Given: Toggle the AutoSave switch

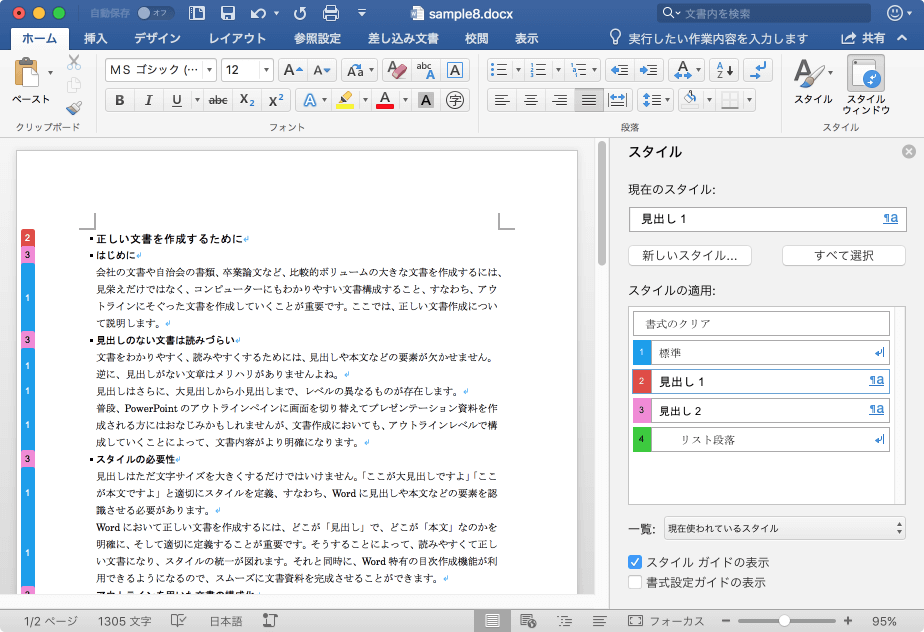Looking at the screenshot, I should click(155, 13).
